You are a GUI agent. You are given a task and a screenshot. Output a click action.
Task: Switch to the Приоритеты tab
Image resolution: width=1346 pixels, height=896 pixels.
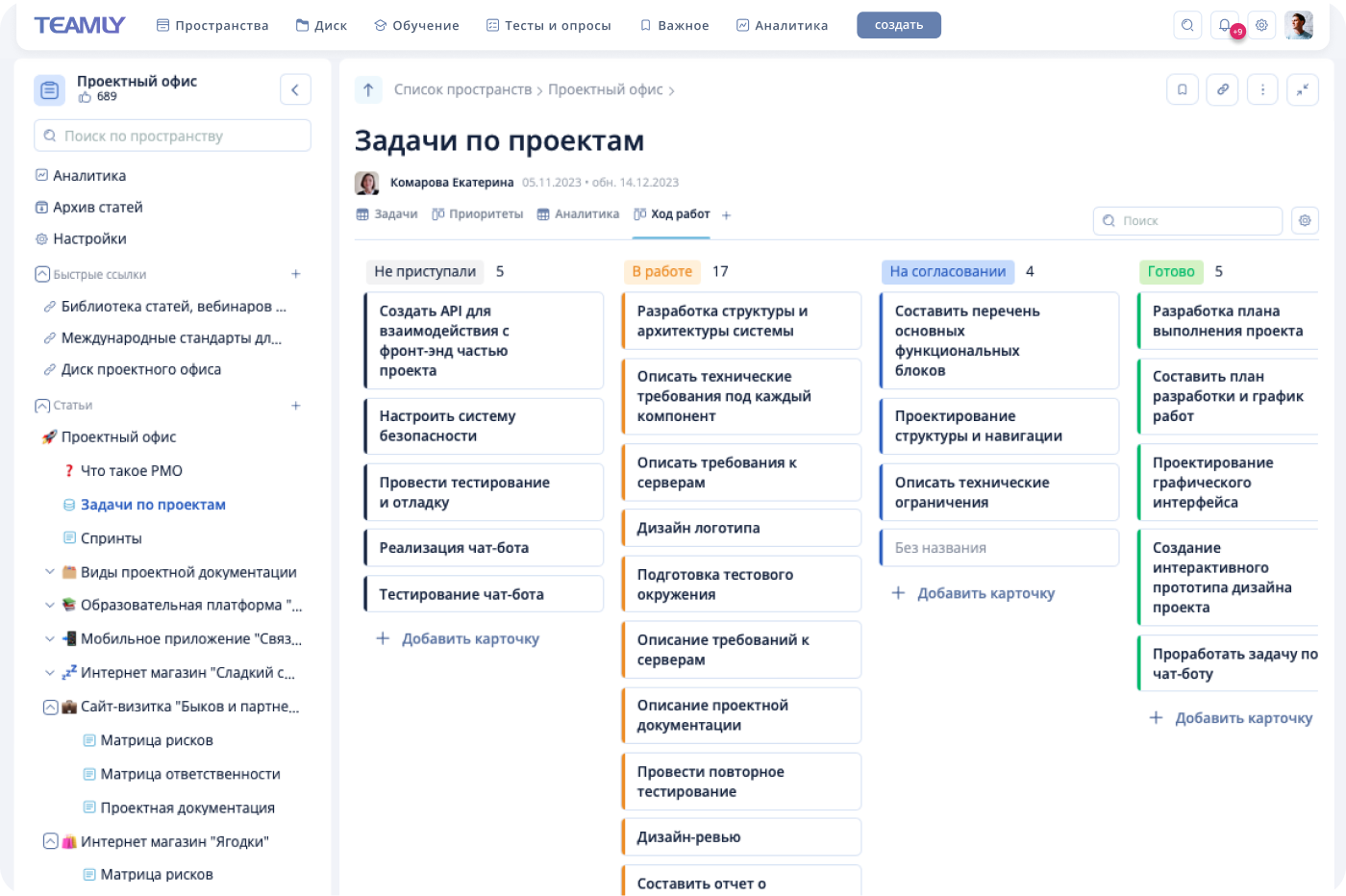pos(478,214)
